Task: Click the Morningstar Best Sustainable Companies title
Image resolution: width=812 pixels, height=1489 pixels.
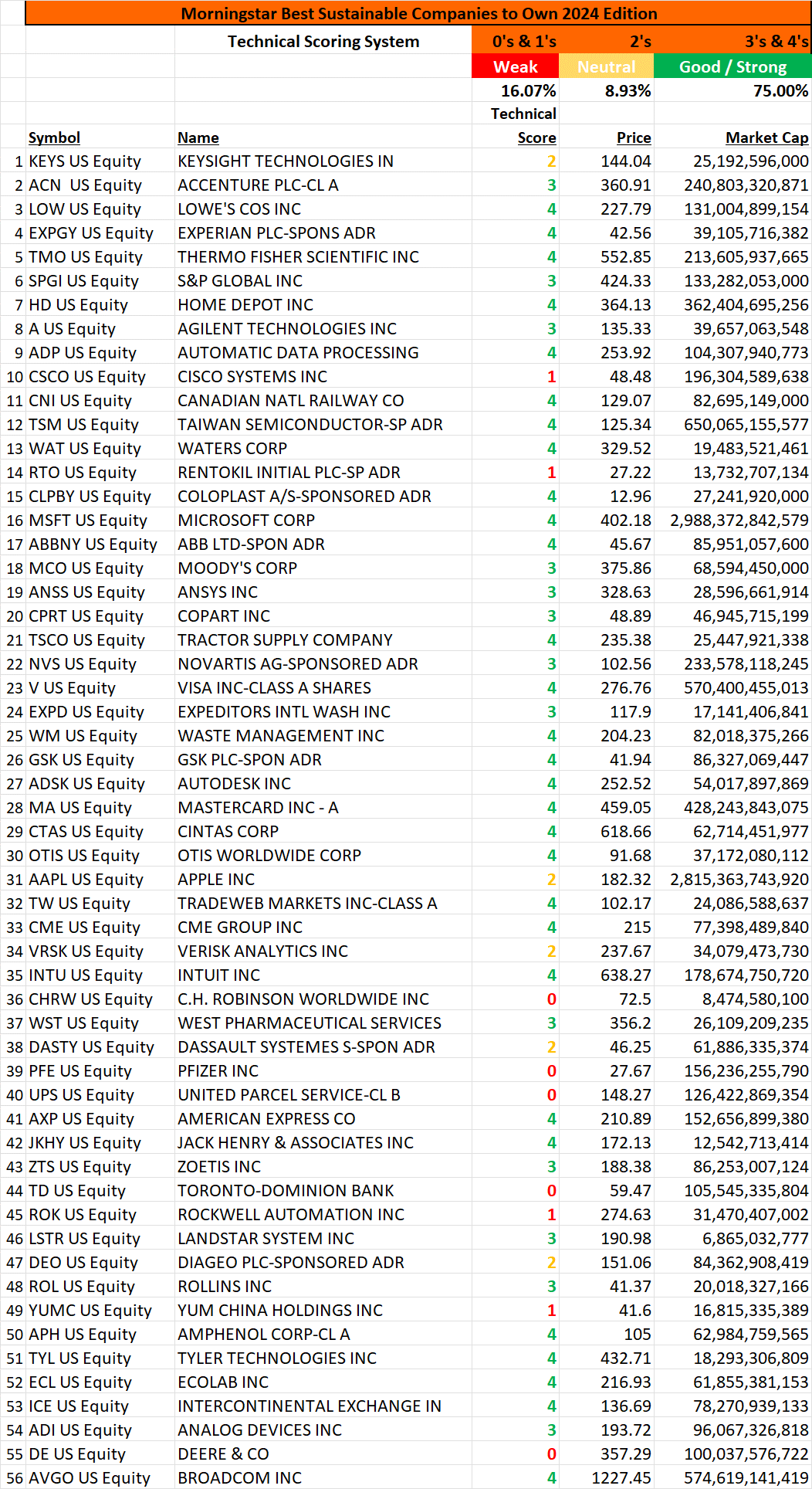Action: pos(418,13)
